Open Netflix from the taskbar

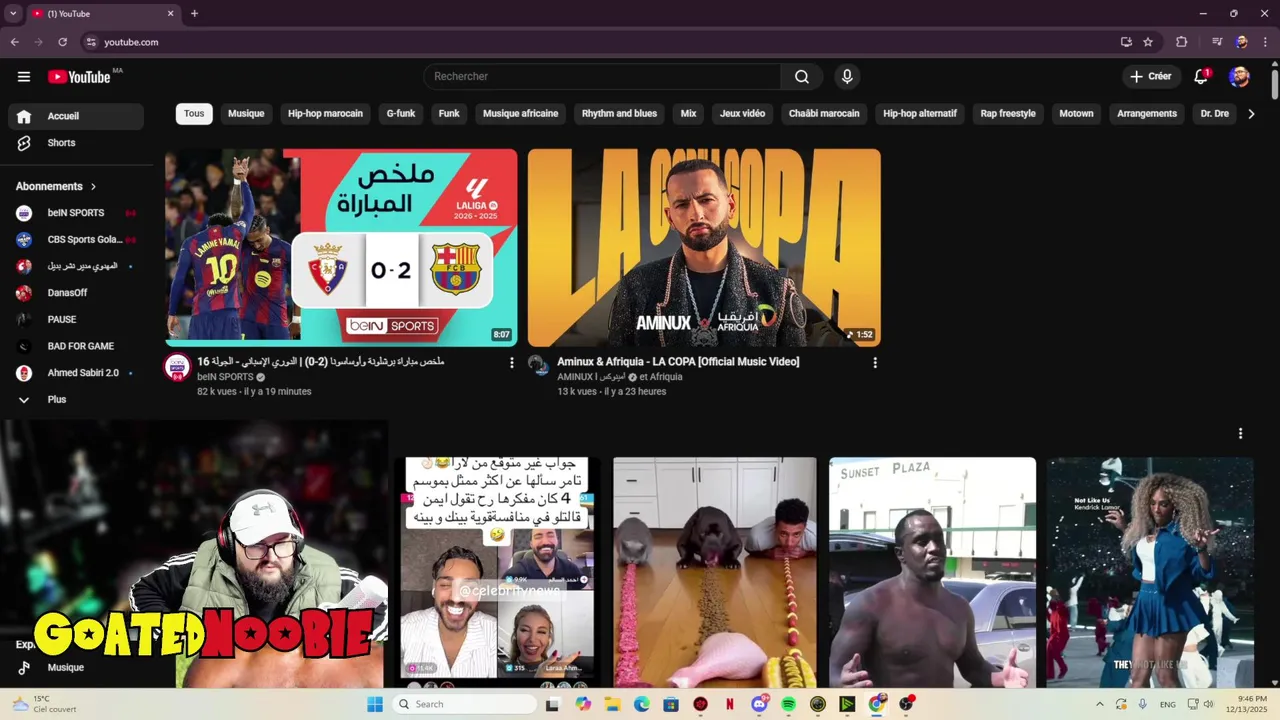730,704
